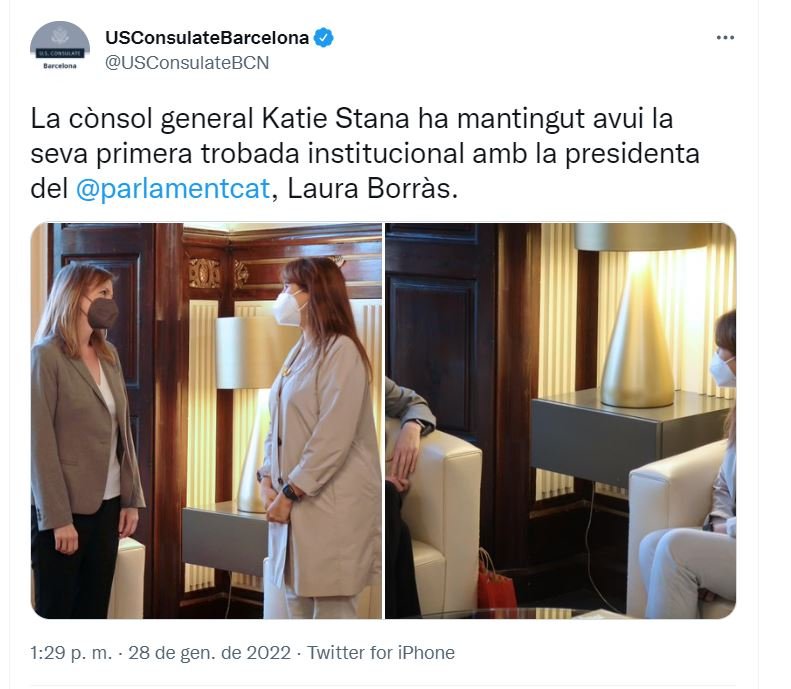Open the tweet's three-dot more options
The image size is (791, 689).
point(726,38)
